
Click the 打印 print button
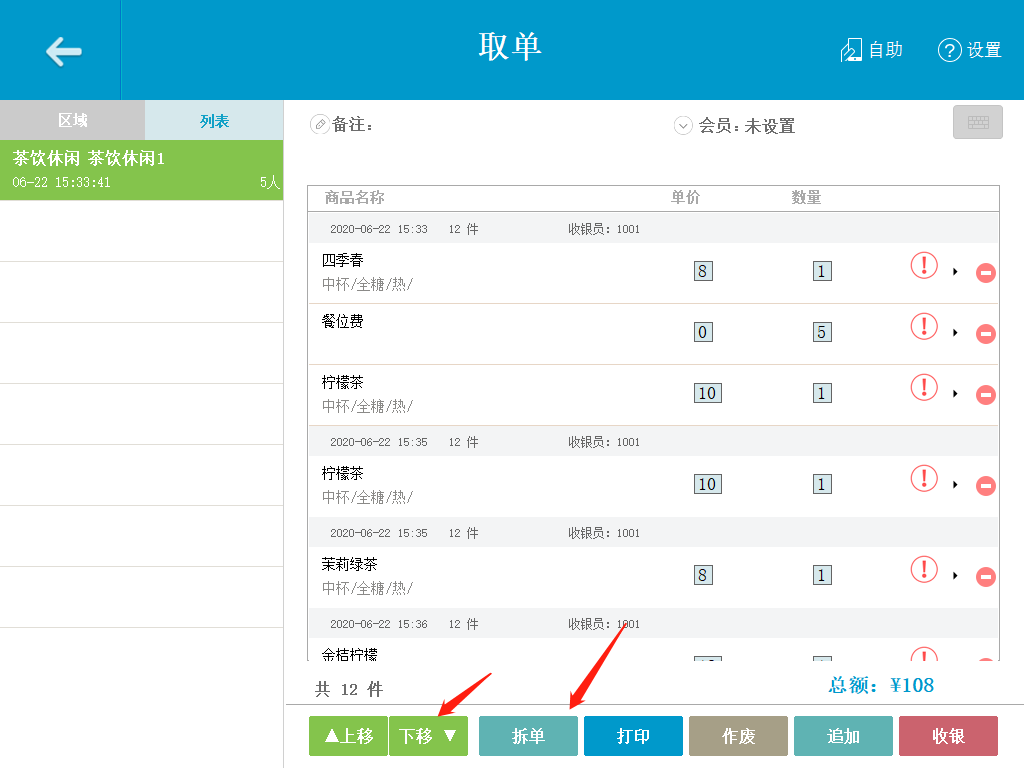633,736
